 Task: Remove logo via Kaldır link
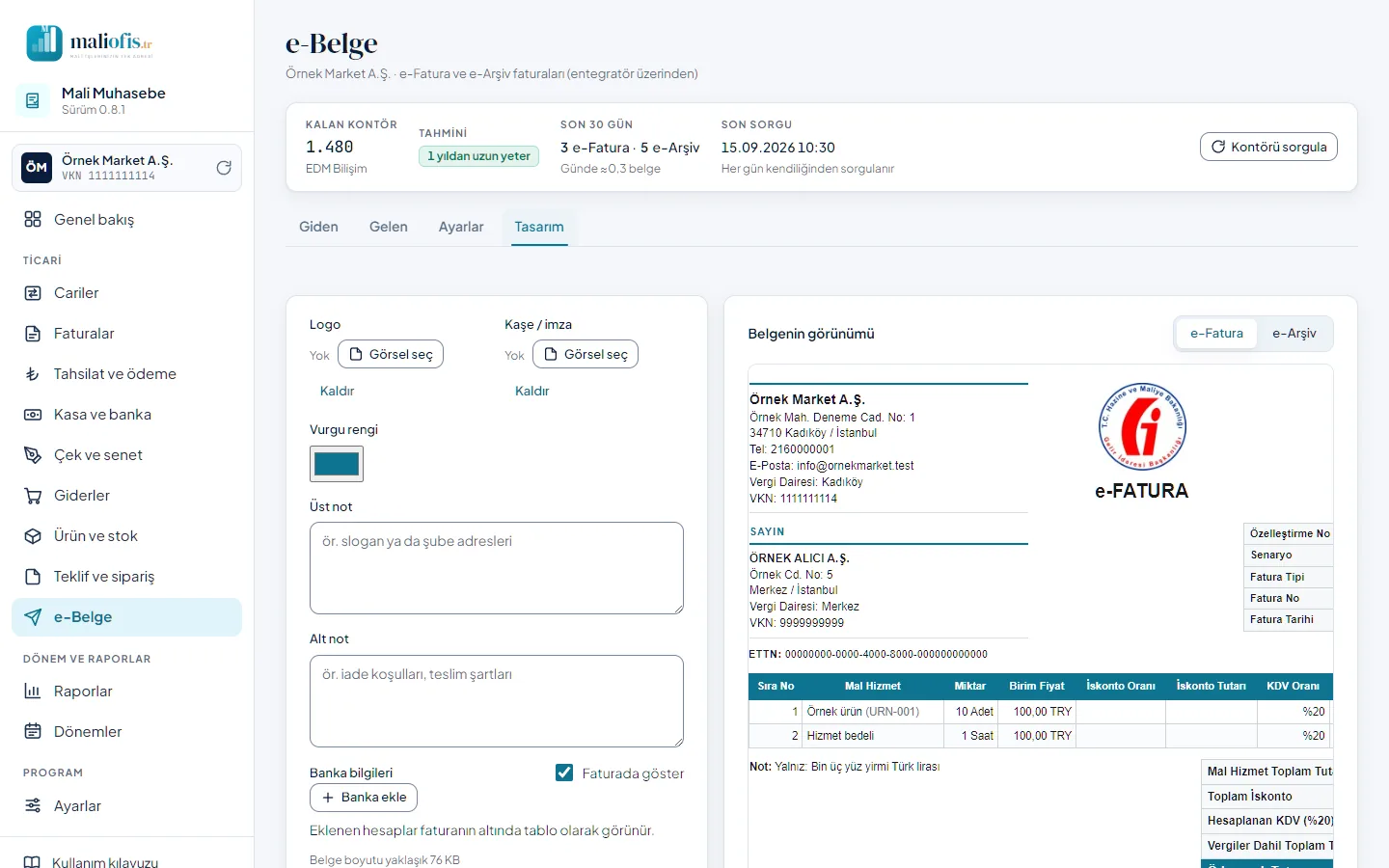[x=337, y=392]
